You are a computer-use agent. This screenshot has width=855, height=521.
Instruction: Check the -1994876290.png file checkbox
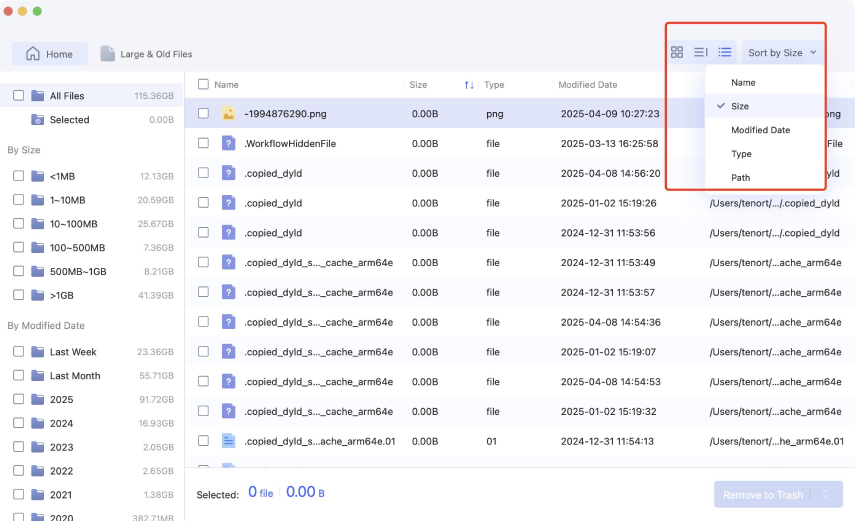(x=203, y=113)
